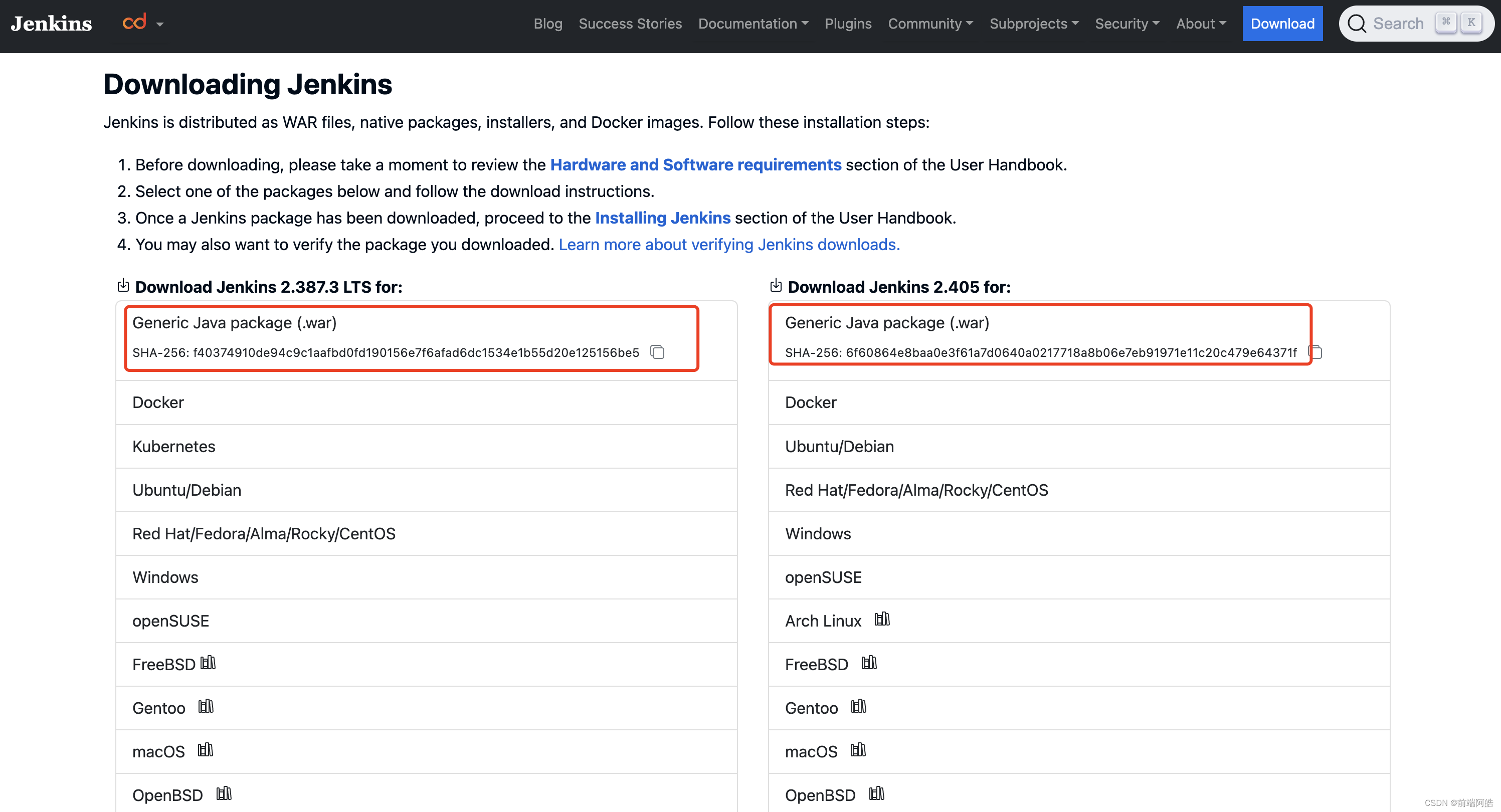1501x812 pixels.
Task: Select Red Hat/Fedora/Alma/Rocky/CentOS under LTS
Action: 427,534
